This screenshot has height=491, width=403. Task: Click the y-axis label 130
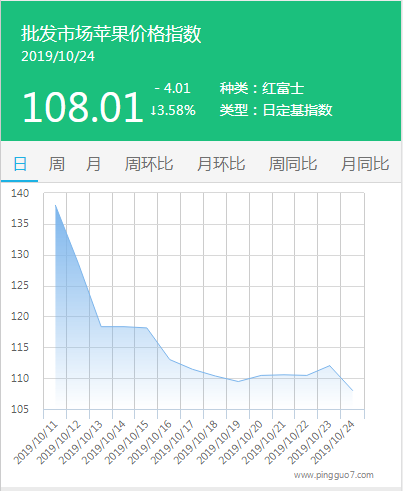click(20, 254)
